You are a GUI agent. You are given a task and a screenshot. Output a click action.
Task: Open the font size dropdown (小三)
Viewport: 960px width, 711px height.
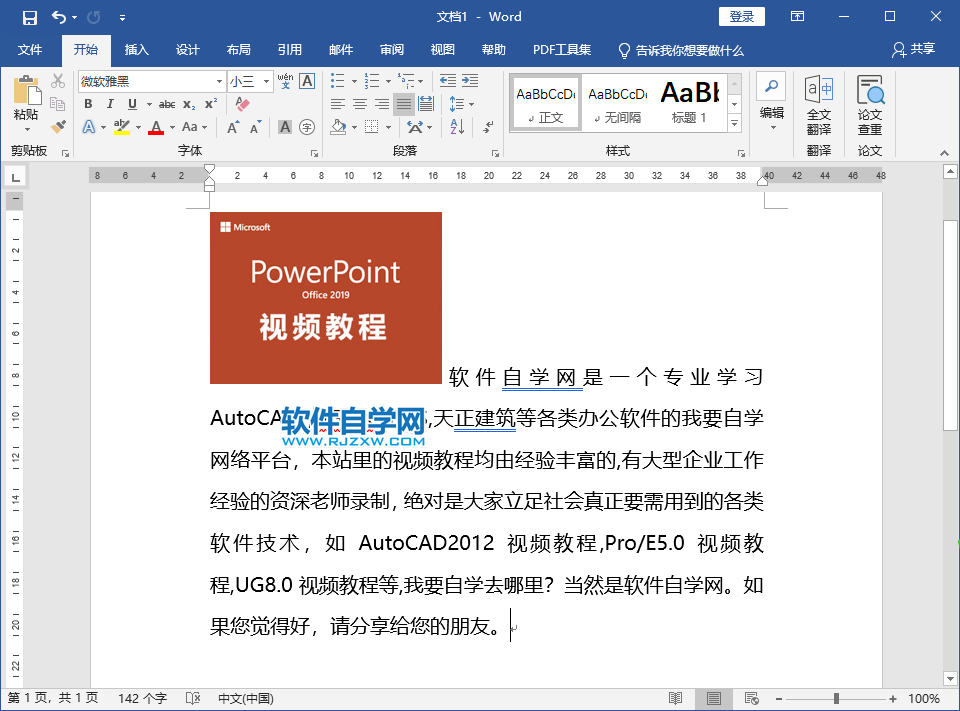click(x=266, y=81)
